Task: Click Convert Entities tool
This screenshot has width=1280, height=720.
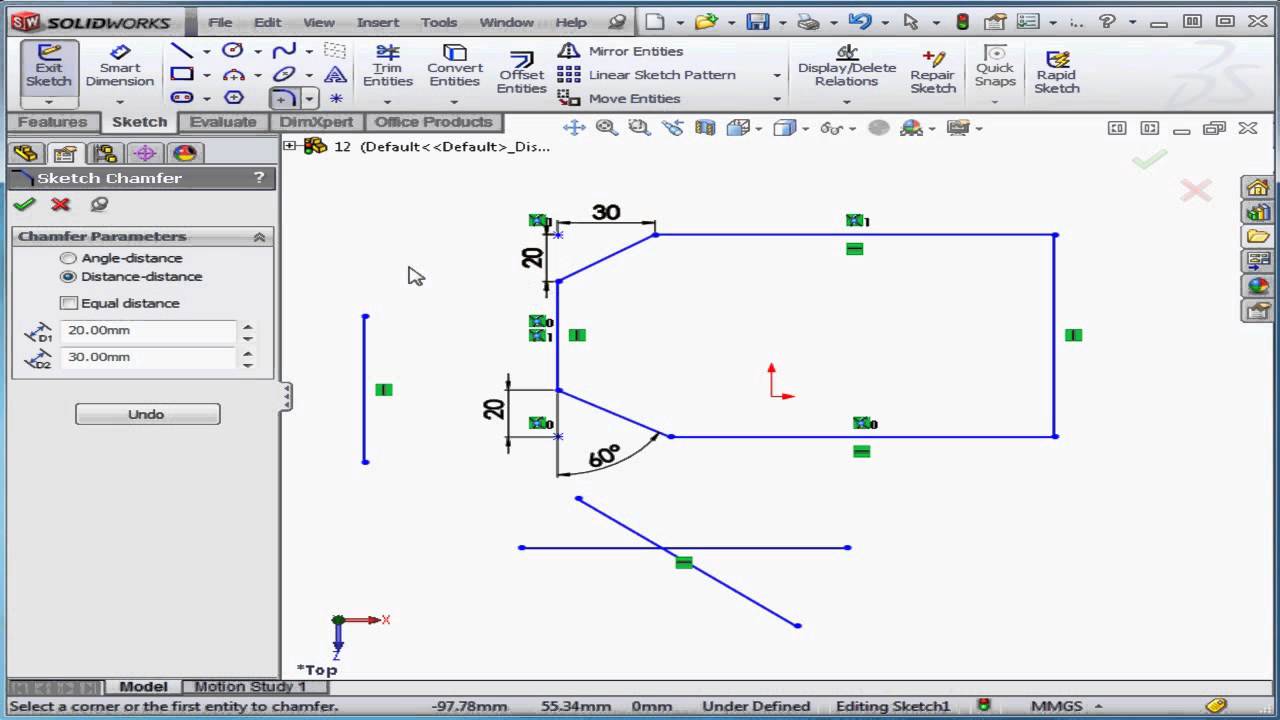Action: [454, 66]
